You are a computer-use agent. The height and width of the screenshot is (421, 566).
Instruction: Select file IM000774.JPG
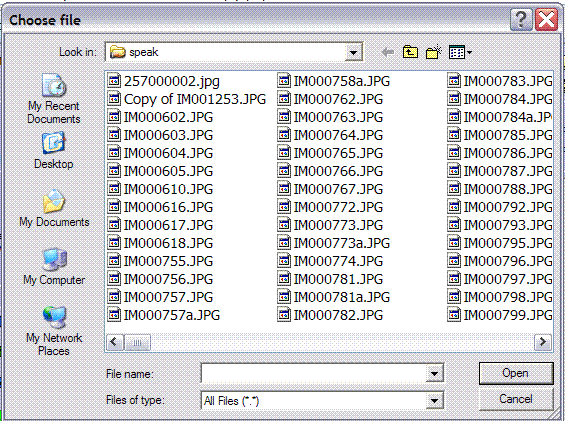coord(330,261)
